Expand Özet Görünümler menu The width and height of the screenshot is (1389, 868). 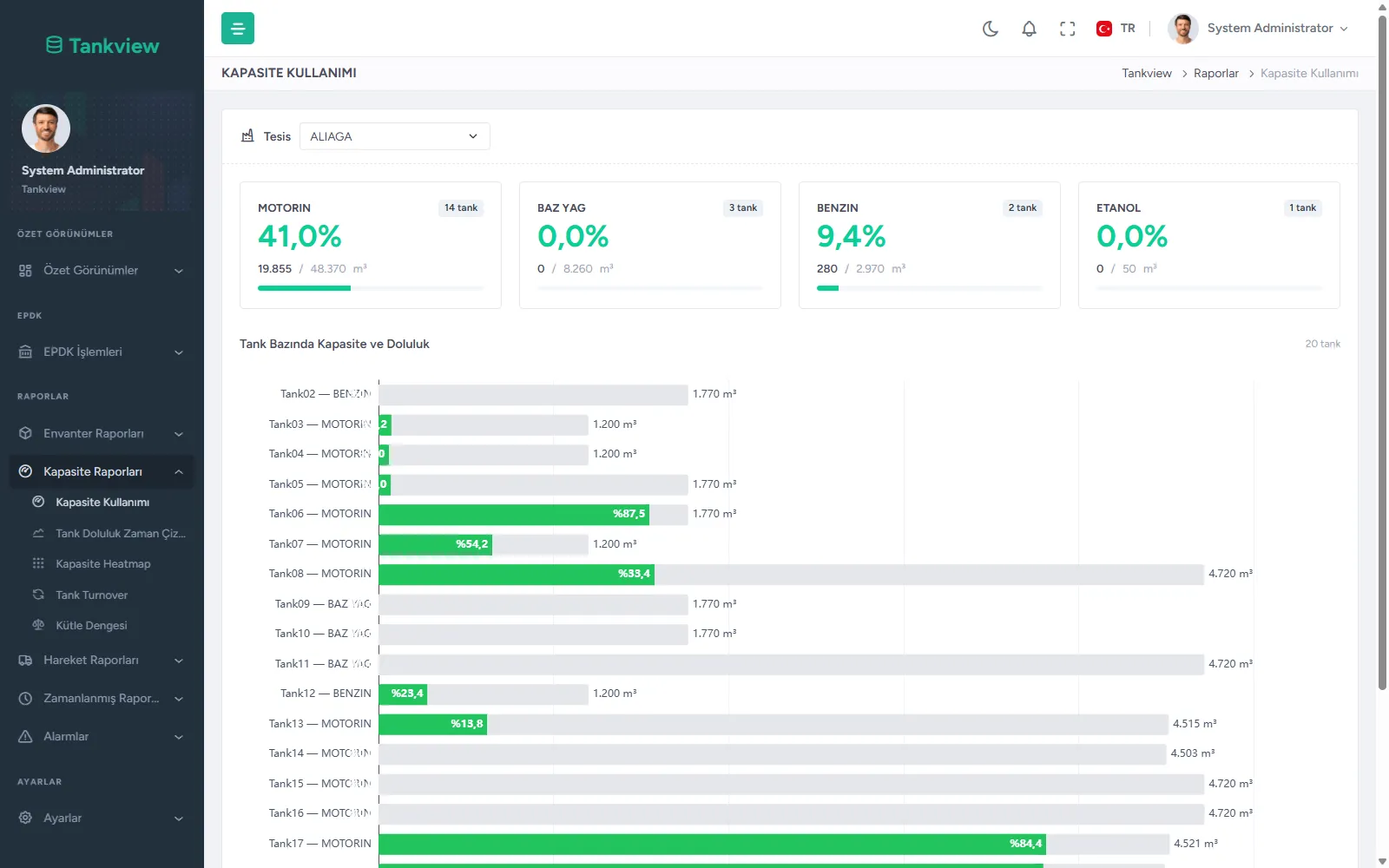[102, 271]
